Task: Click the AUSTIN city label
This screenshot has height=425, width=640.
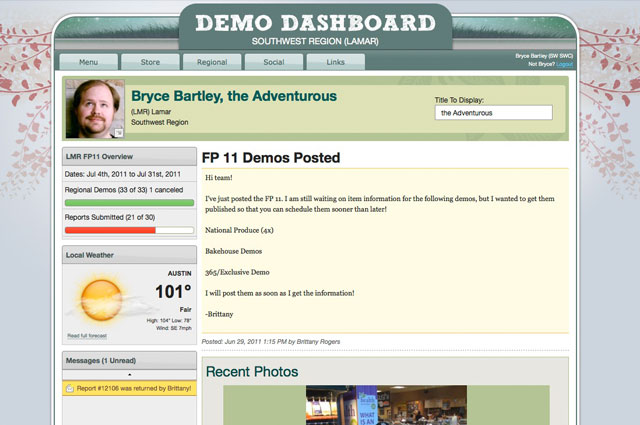Action: click(179, 273)
